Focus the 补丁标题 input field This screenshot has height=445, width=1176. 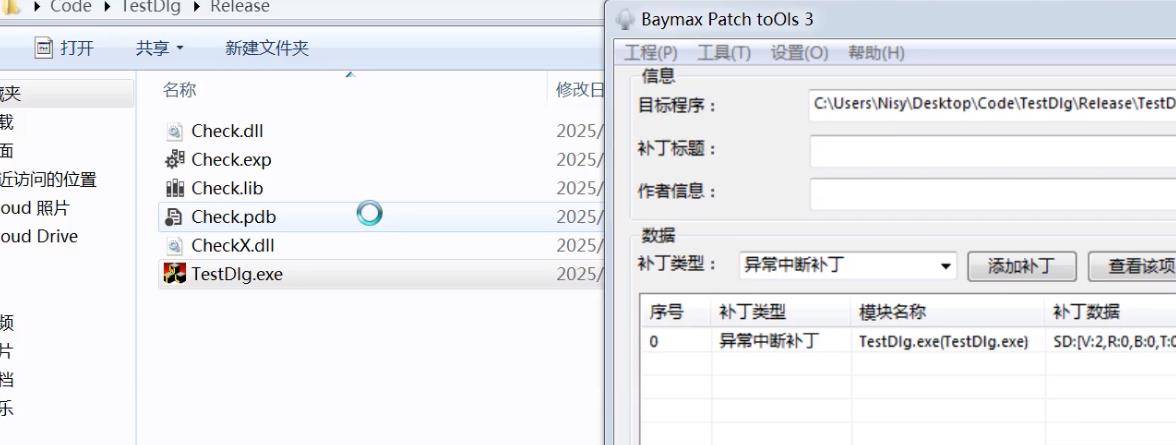[992, 151]
